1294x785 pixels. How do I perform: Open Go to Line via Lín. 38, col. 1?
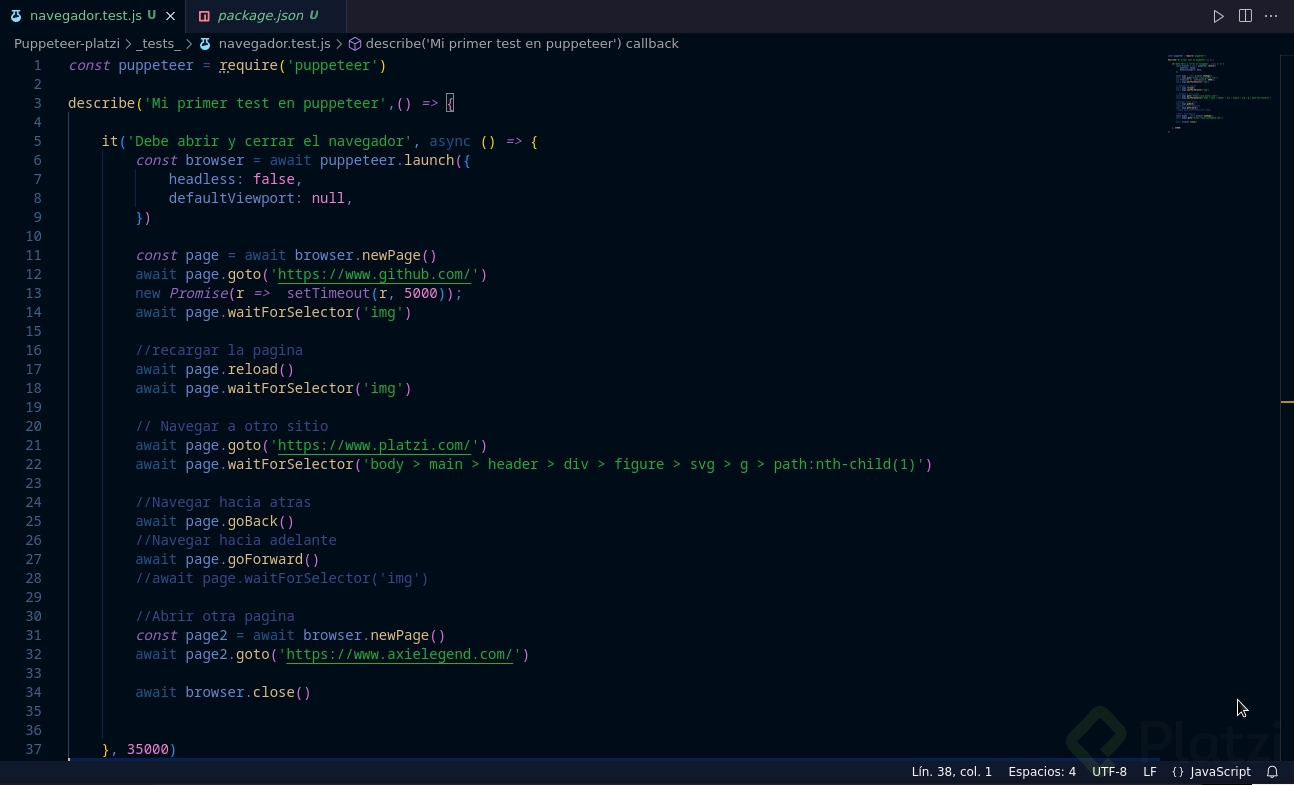pos(952,772)
